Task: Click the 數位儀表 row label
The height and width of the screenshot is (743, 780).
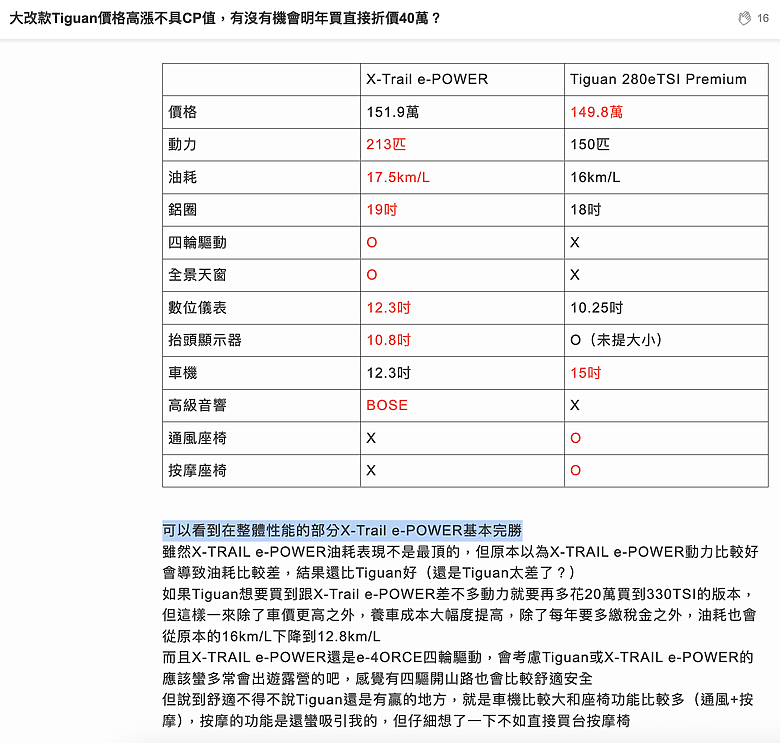Action: click(197, 307)
